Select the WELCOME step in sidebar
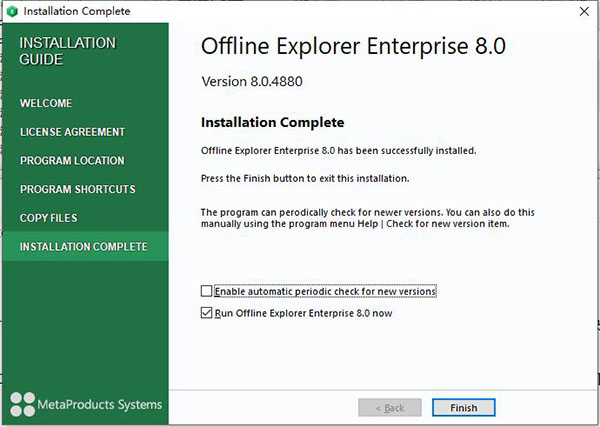The image size is (600, 427). tap(46, 103)
